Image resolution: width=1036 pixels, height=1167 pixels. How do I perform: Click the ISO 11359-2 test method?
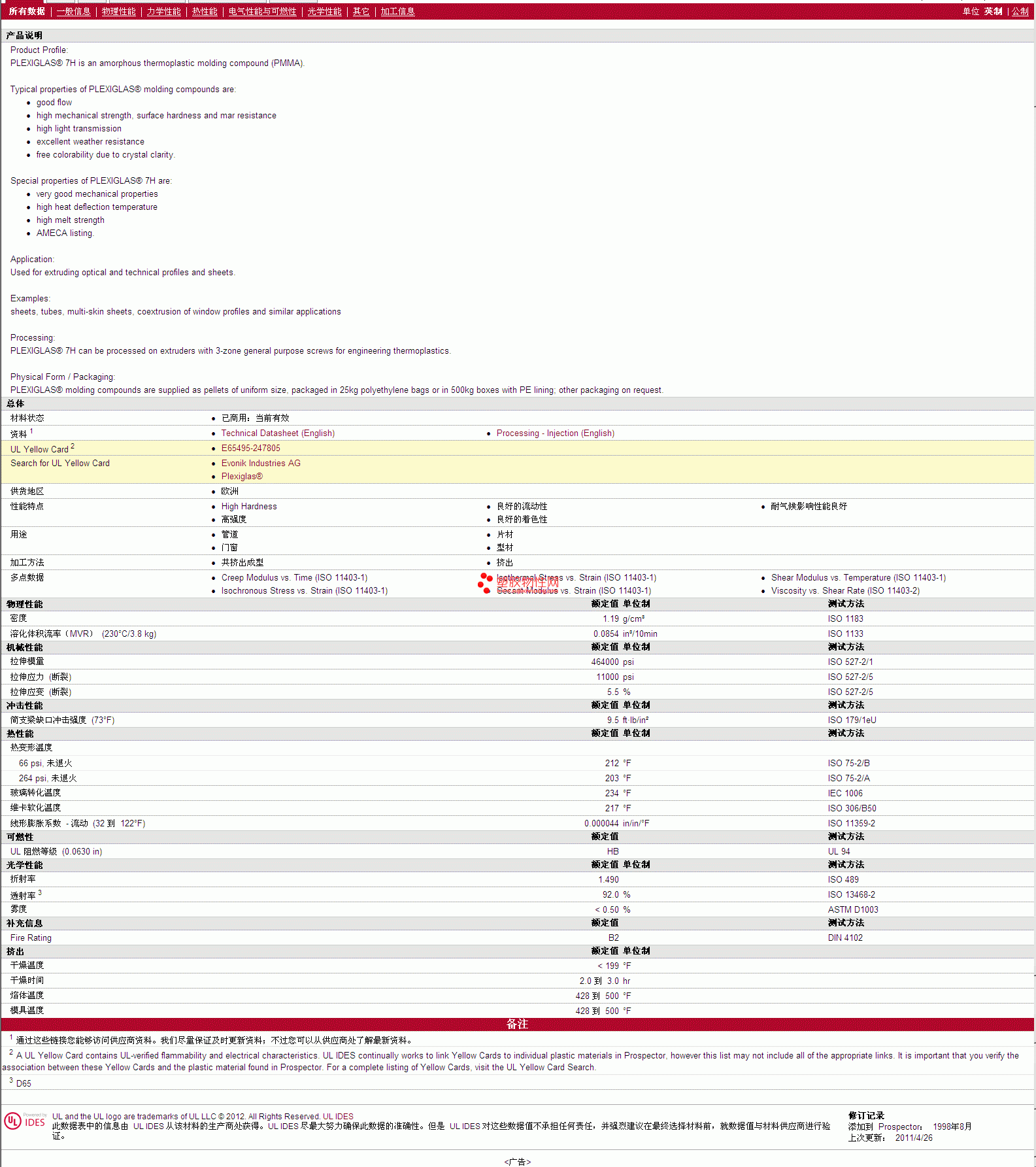[x=851, y=824]
